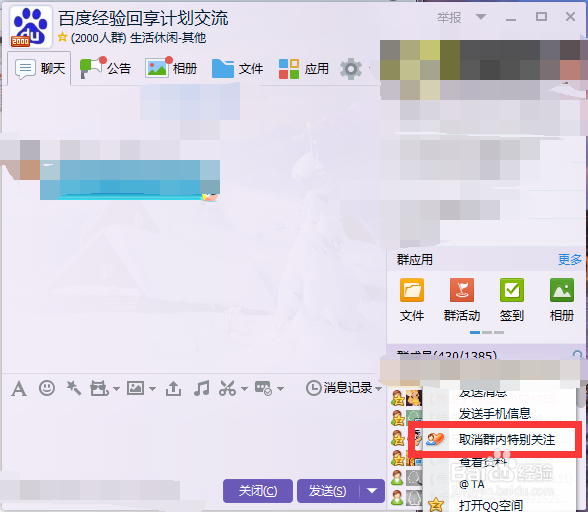The height and width of the screenshot is (512, 588).
Task: Click the group member search magnifier
Action: pos(577,354)
